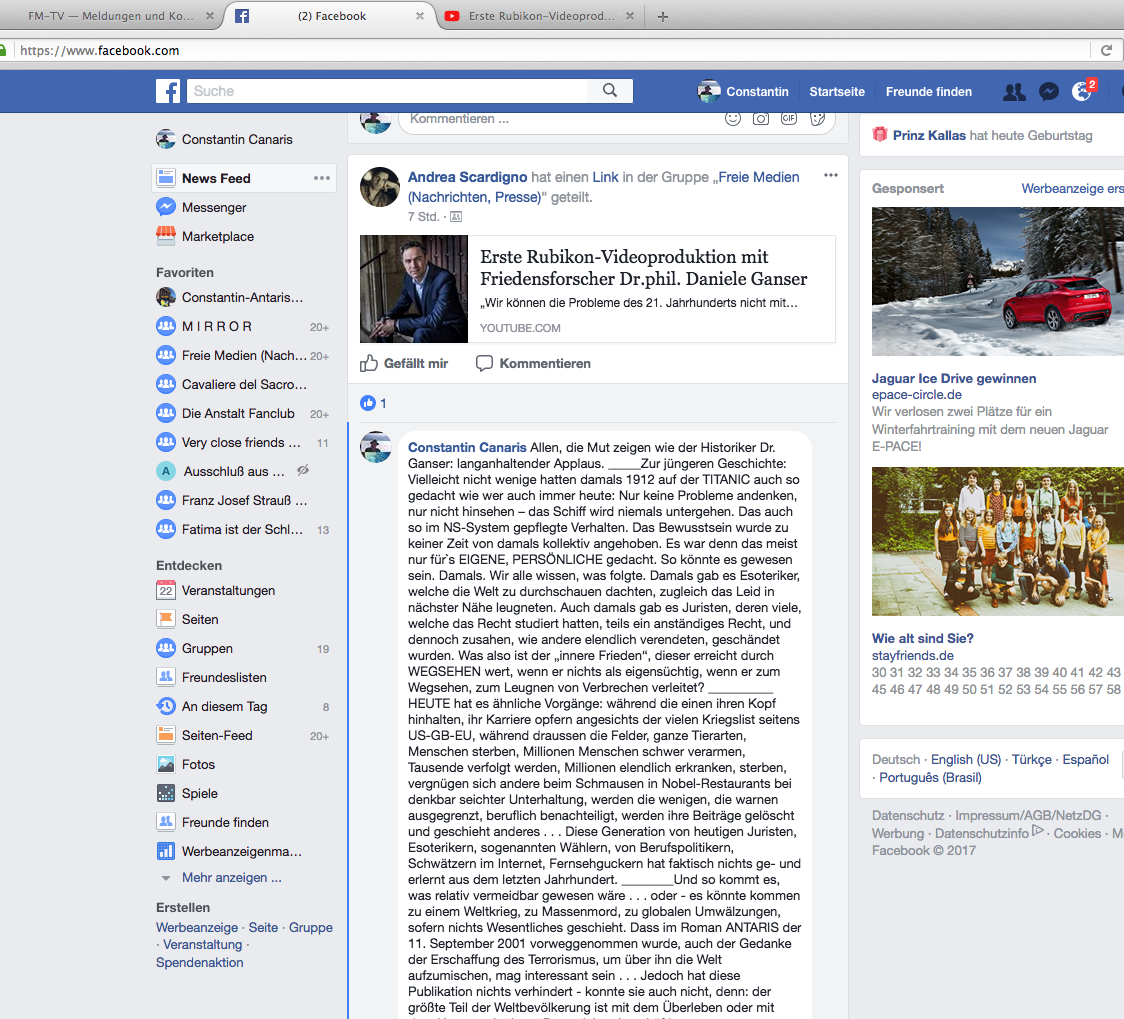Screen dimensions: 1124x1019
Task: Close the Erste Rubikon YouTube tab
Action: (629, 16)
